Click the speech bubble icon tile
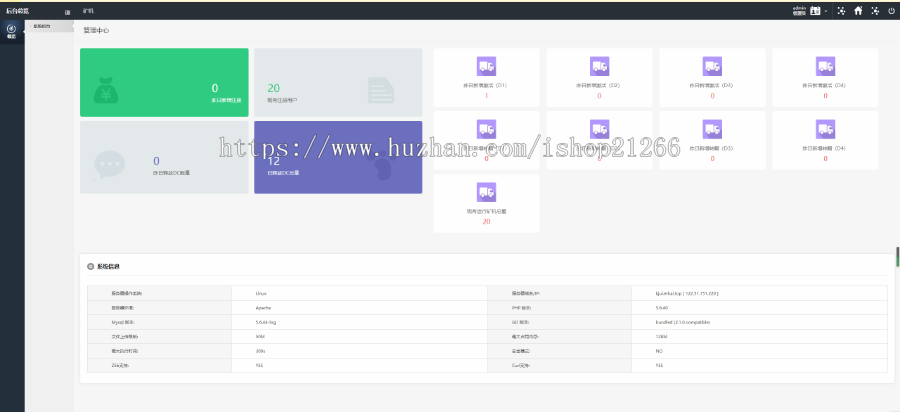This screenshot has width=900, height=412. [x=109, y=164]
